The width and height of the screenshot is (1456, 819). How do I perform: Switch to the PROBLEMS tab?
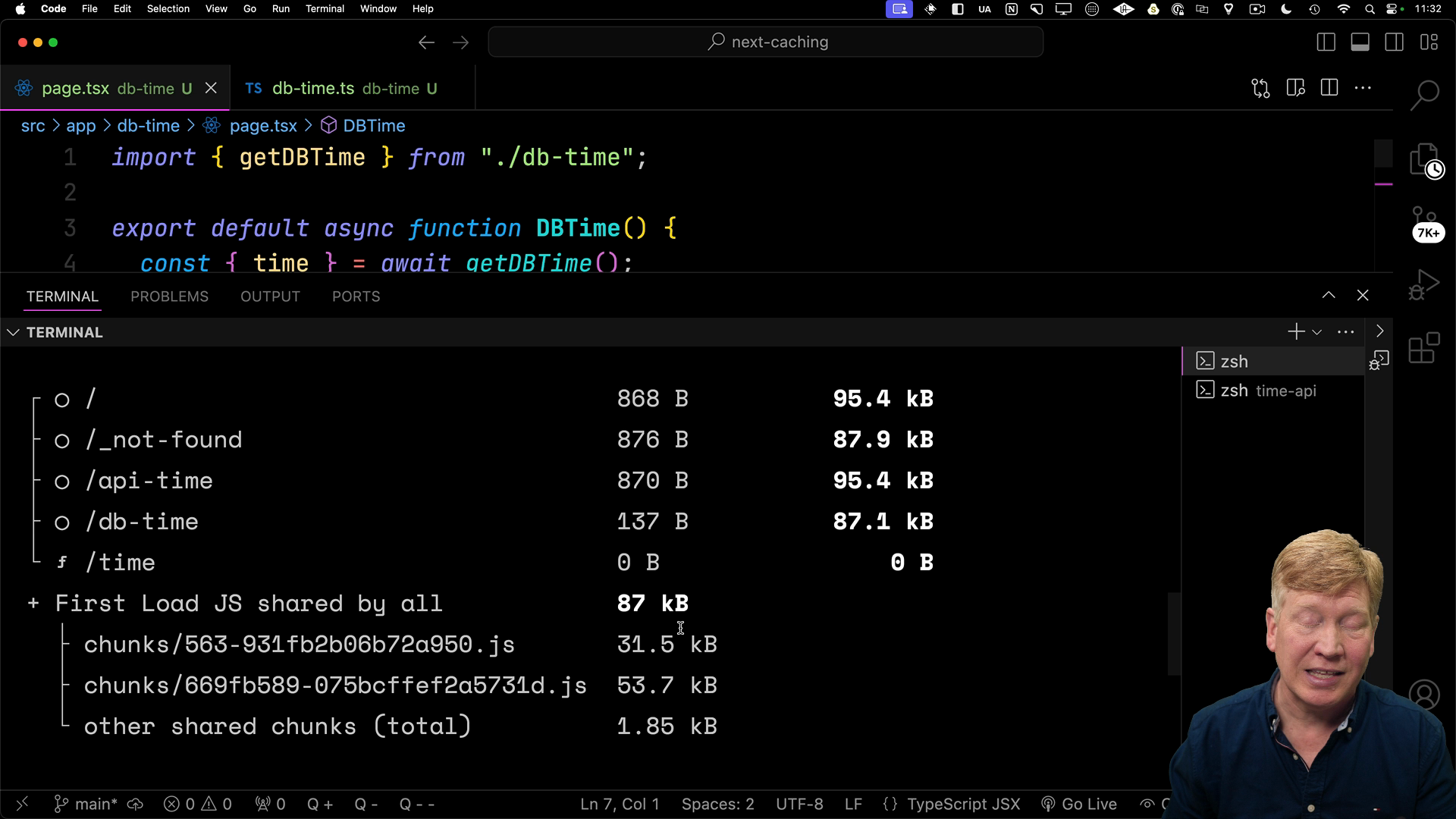170,296
